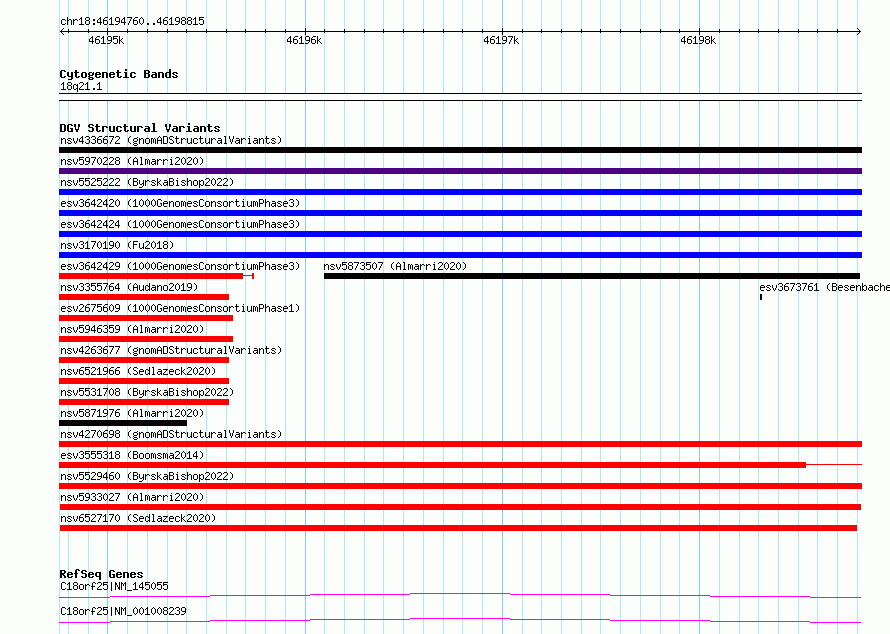Click the red bar under nsv4270698
This screenshot has height=634, width=890.
(x=460, y=444)
